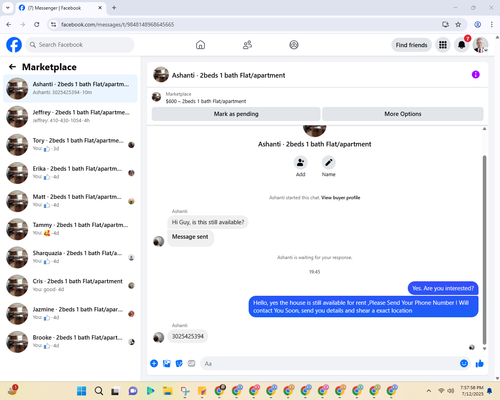
Task: Open the Facebook menu grid icon
Action: [x=443, y=45]
